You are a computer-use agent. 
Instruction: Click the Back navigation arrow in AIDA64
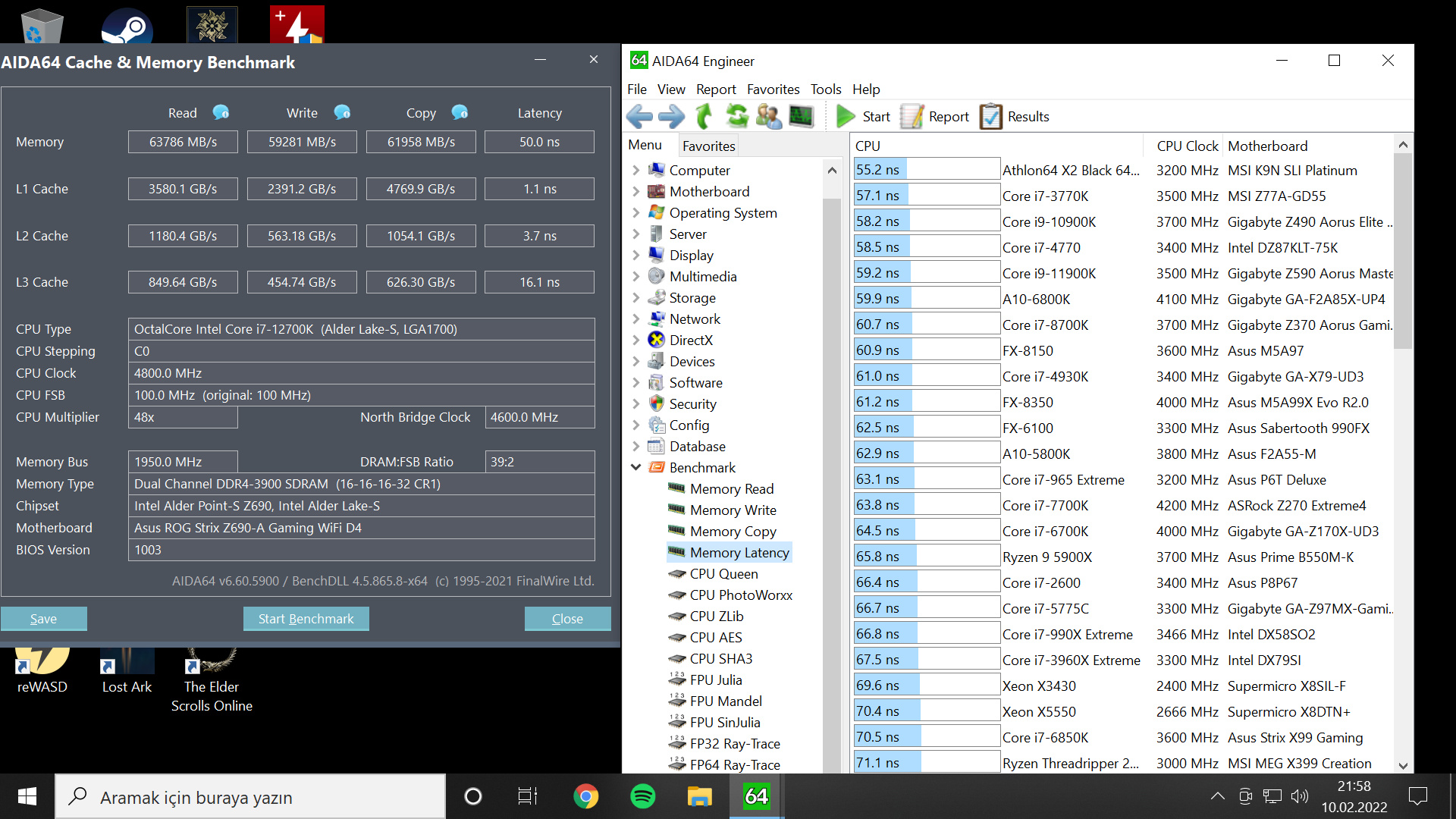click(x=639, y=116)
